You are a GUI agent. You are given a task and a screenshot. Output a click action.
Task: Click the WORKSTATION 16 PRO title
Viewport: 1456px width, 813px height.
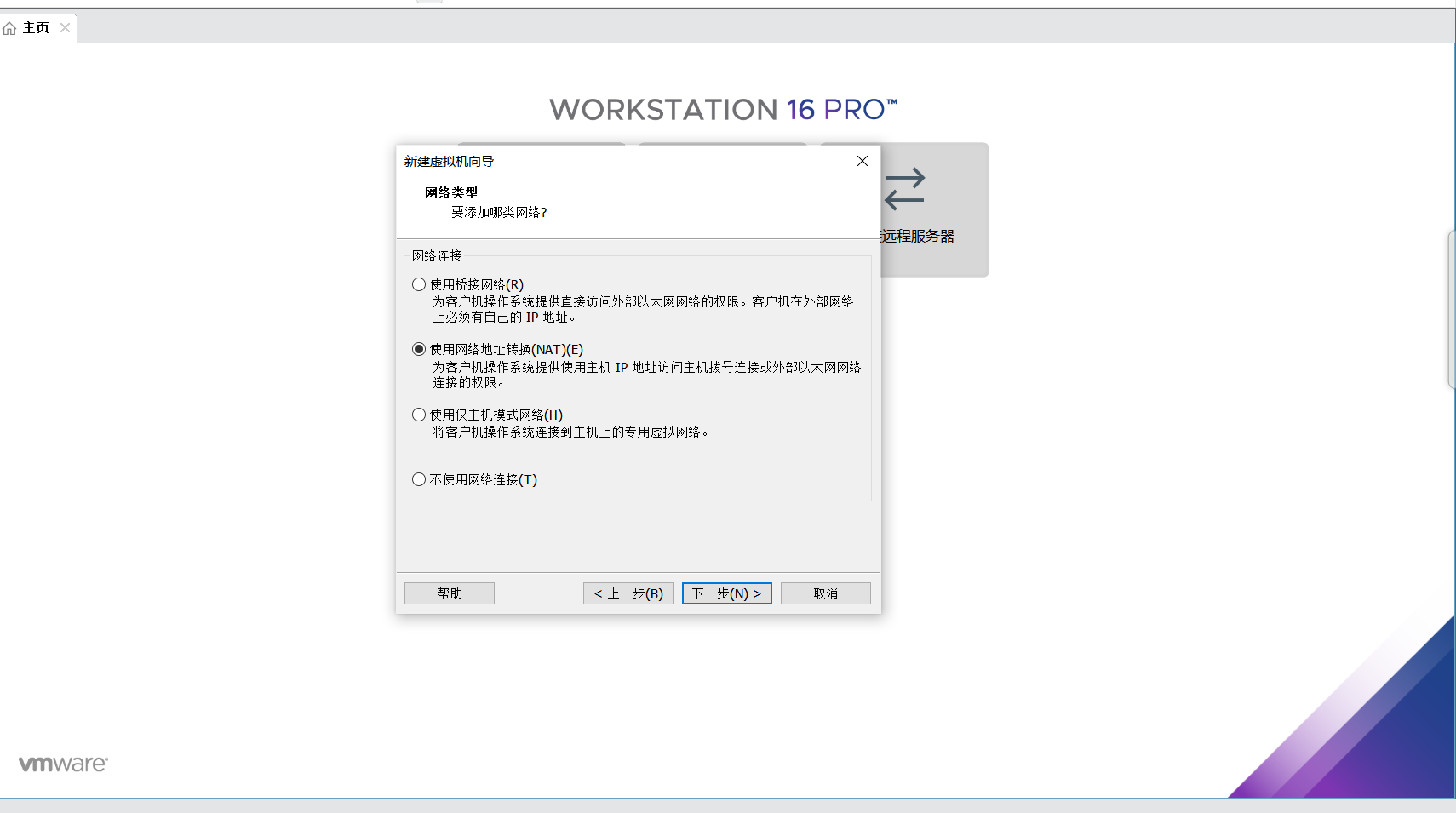[x=724, y=109]
